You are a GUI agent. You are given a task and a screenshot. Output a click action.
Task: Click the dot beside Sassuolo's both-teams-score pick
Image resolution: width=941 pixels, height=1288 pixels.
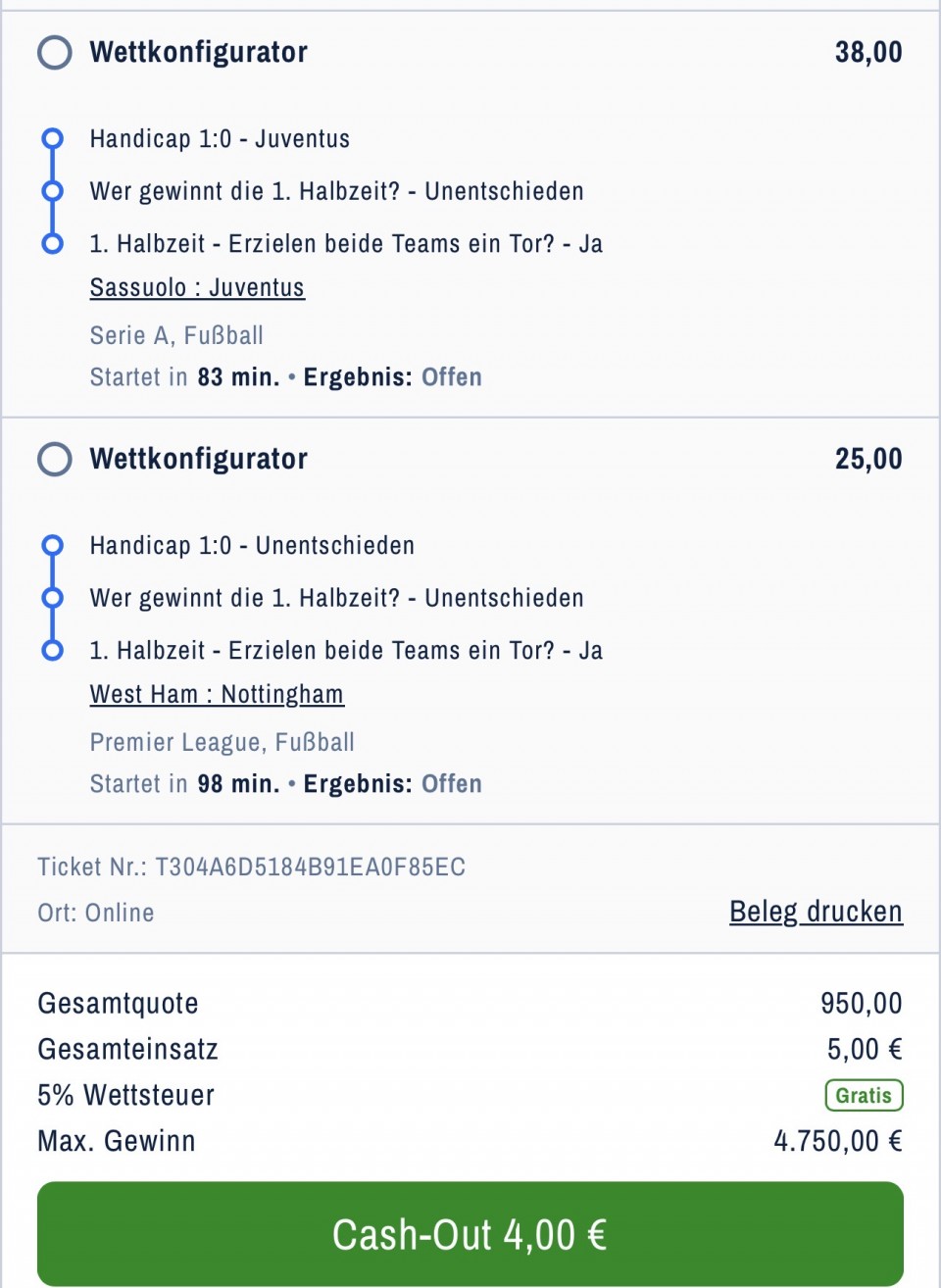pos(53,243)
